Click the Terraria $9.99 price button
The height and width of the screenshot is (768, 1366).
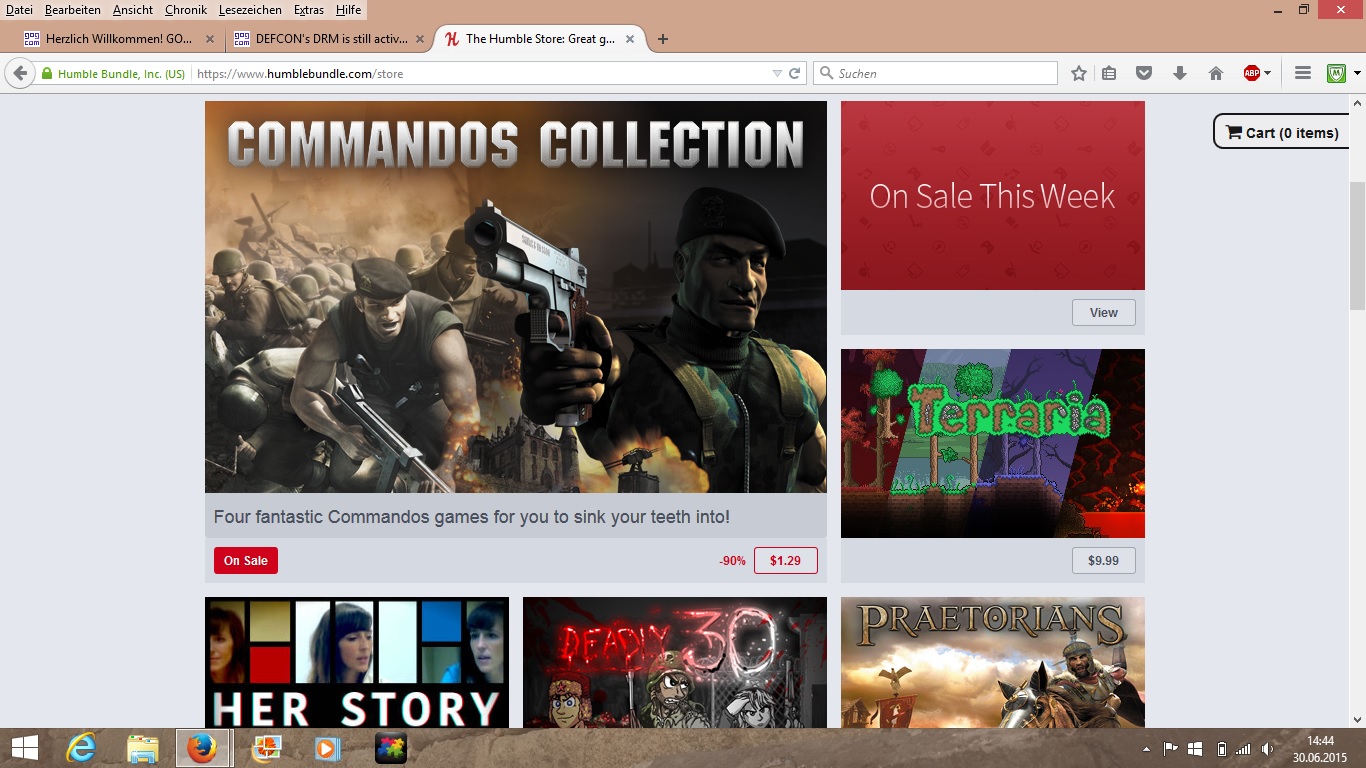[x=1104, y=560]
